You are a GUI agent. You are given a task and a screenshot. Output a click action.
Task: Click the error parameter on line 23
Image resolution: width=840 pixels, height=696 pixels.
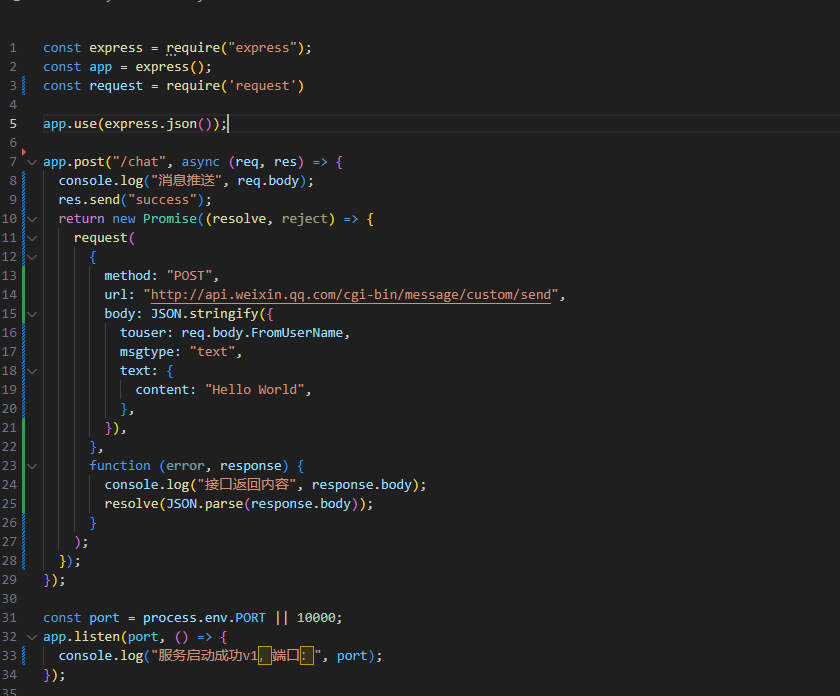click(x=185, y=466)
